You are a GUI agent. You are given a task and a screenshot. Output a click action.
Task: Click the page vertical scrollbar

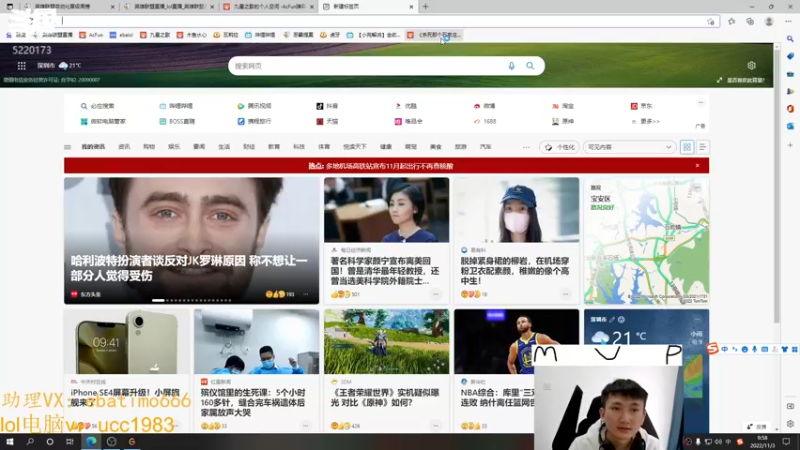coord(777,186)
